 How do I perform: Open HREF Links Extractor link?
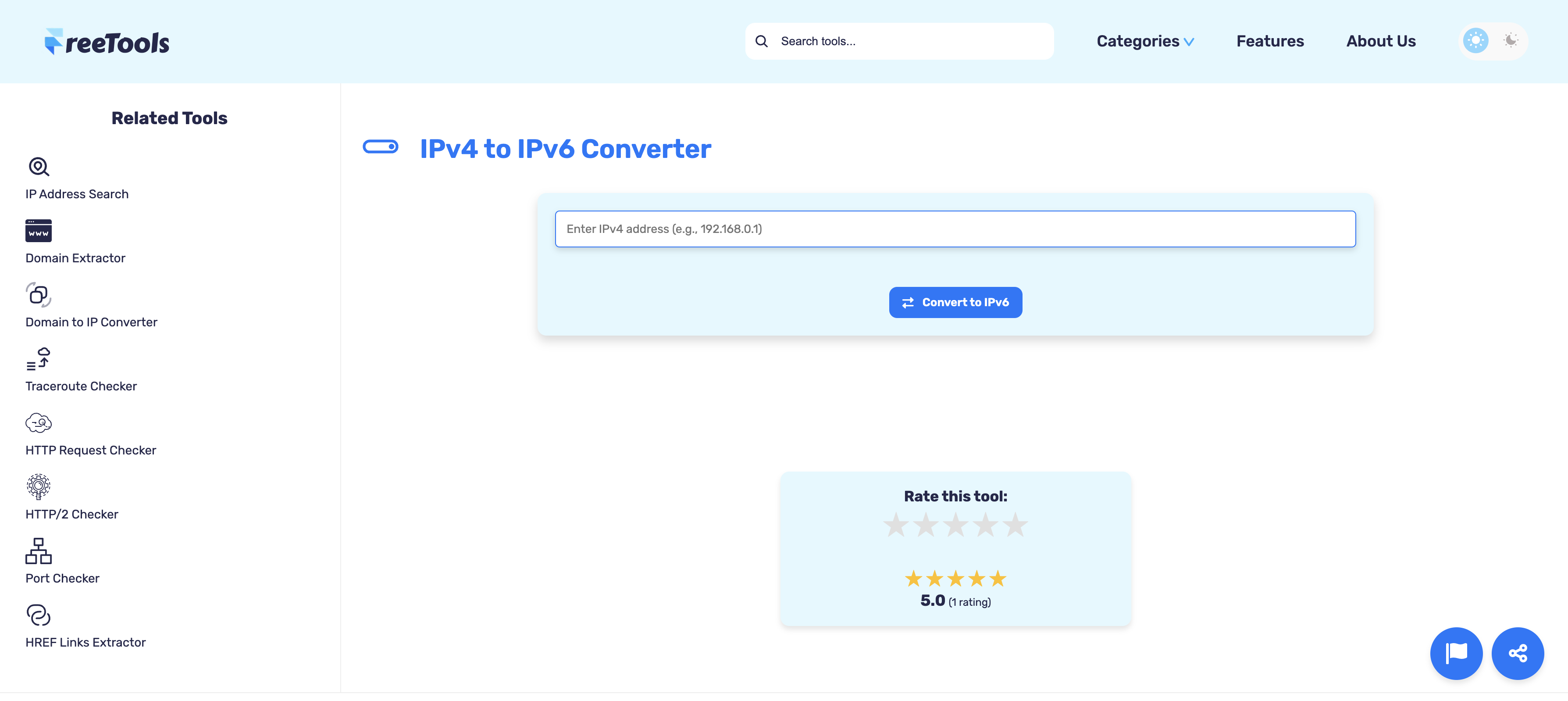click(85, 642)
